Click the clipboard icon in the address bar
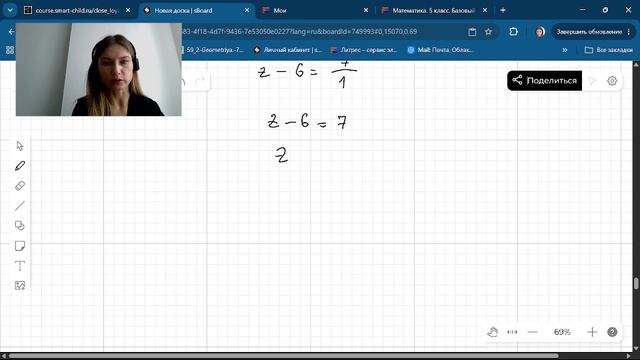The height and width of the screenshot is (360, 640). (x=472, y=31)
